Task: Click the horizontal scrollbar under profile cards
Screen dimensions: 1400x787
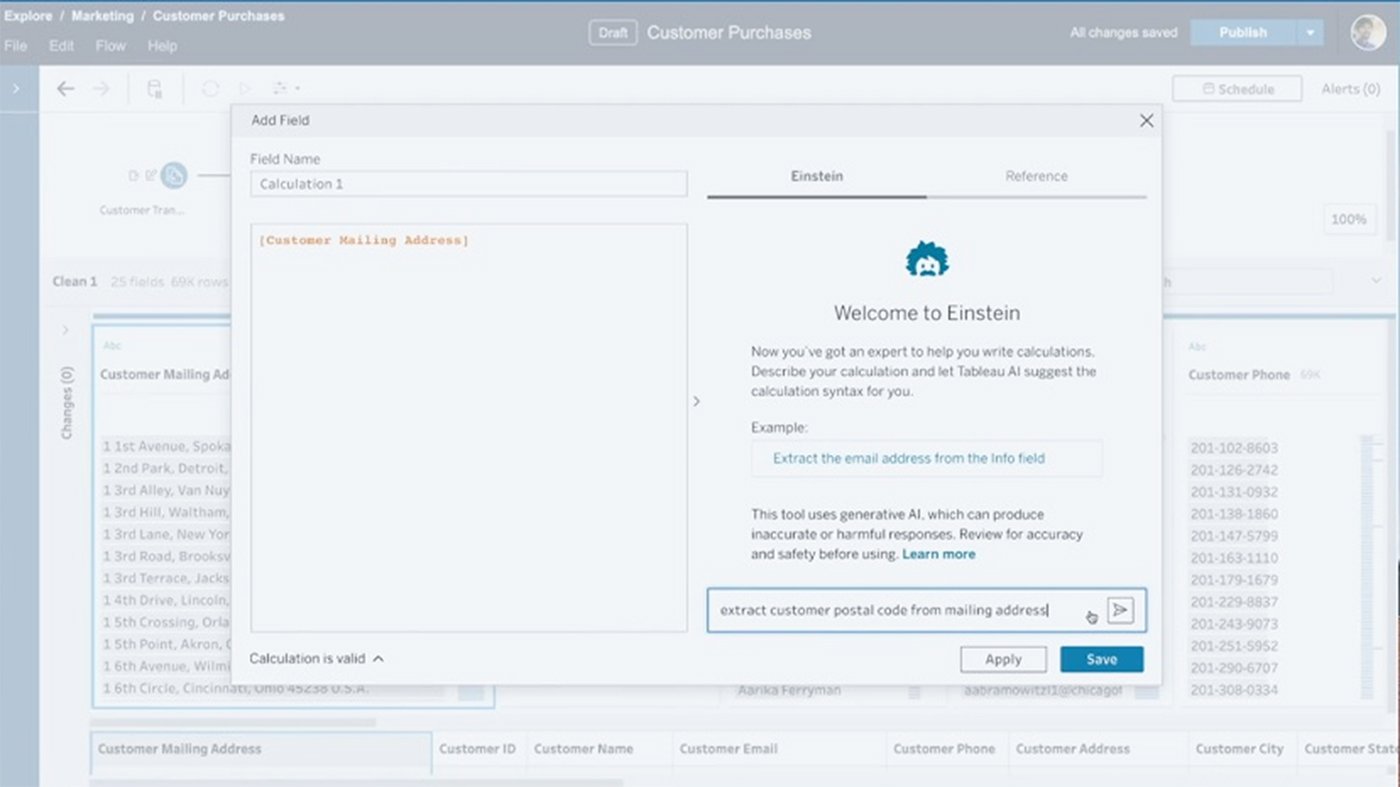Action: tap(233, 722)
